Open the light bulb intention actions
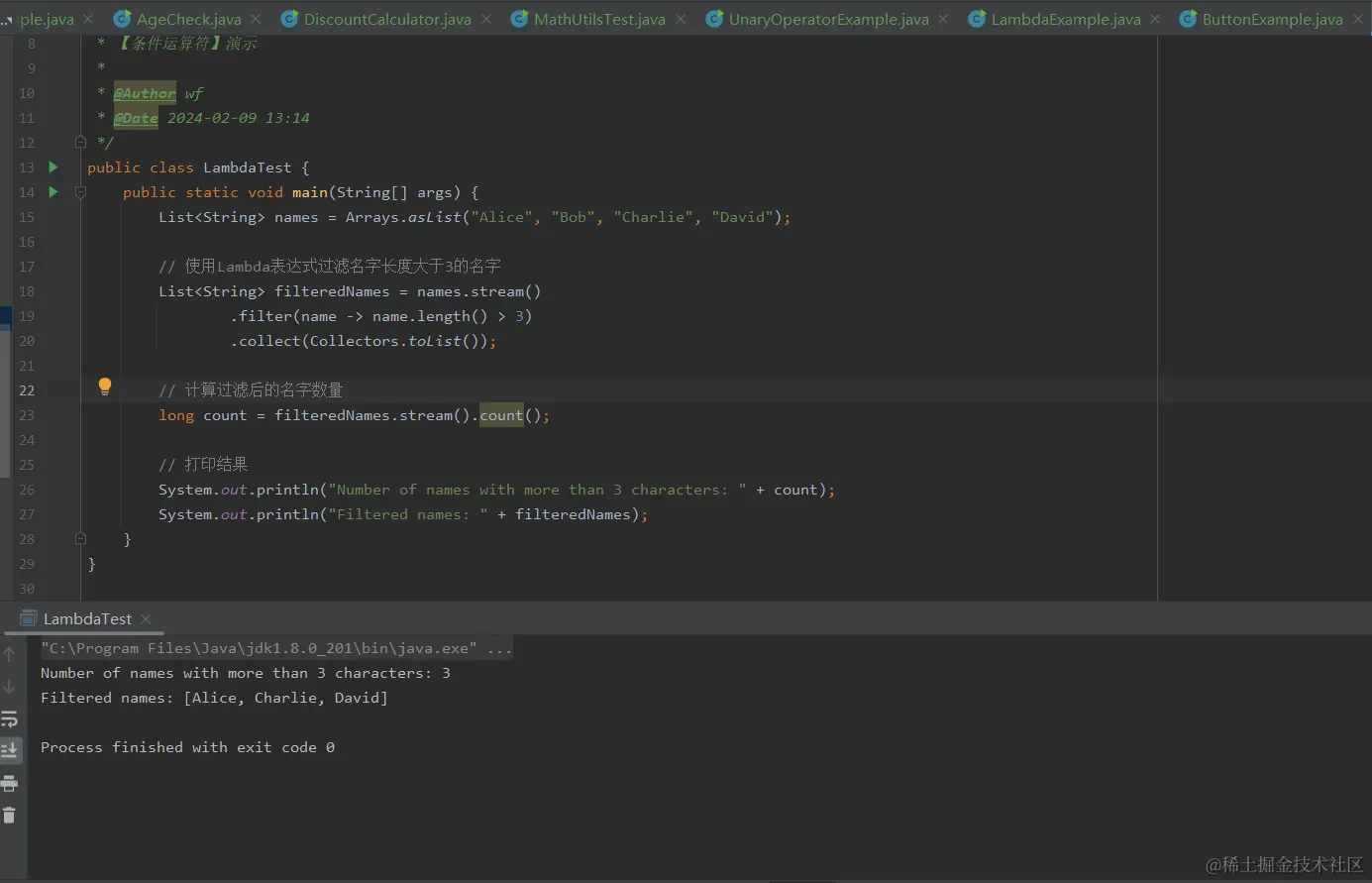Screen dimensions: 1372x883 pyautogui.click(x=105, y=387)
